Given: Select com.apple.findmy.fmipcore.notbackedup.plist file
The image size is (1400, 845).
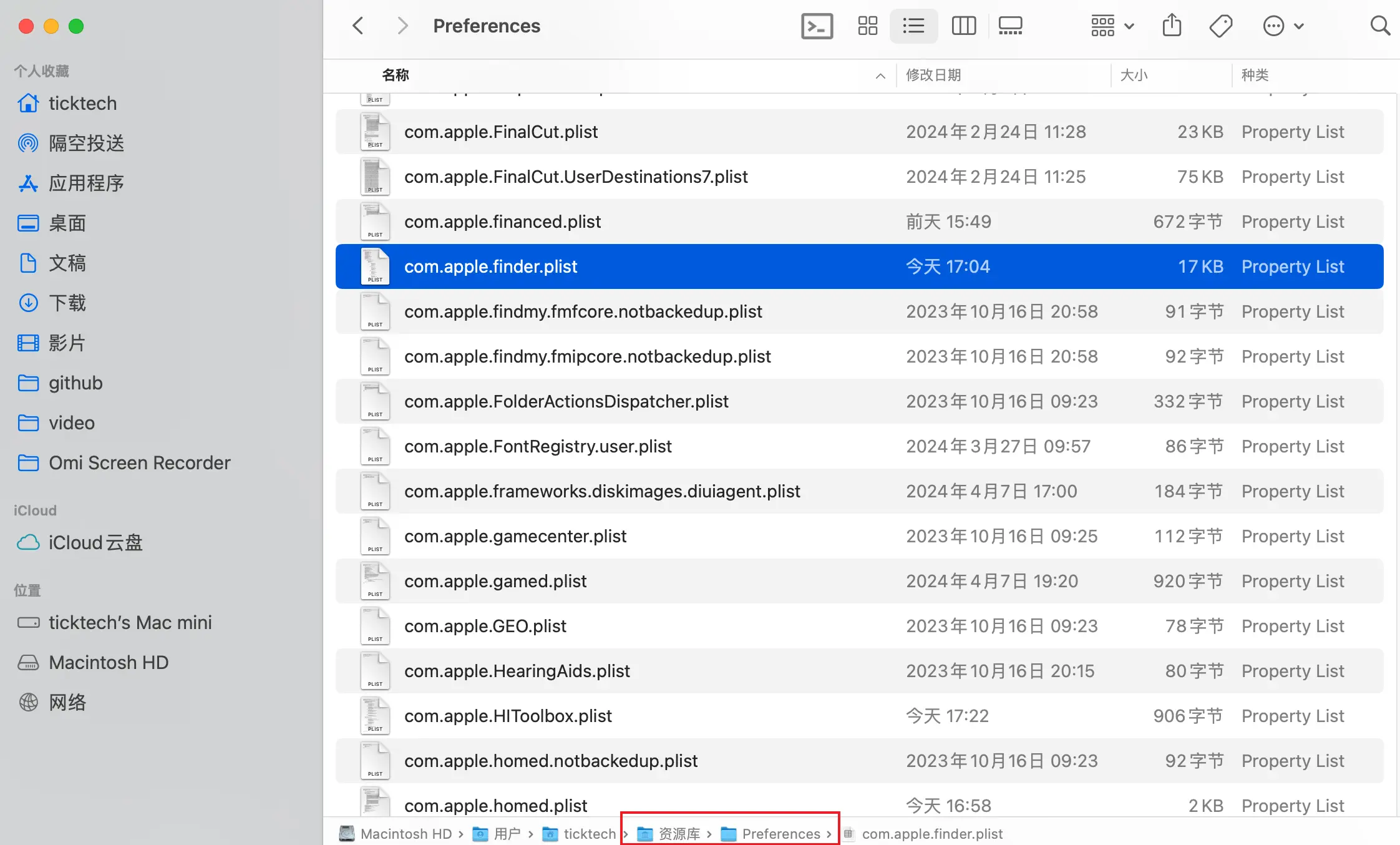Looking at the screenshot, I should coord(860,356).
